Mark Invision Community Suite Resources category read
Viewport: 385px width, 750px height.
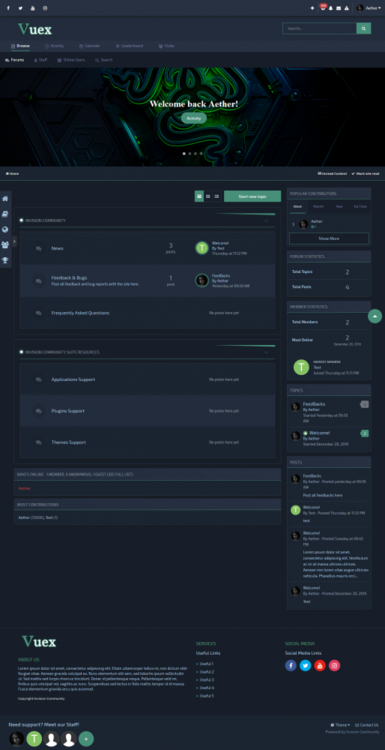pos(22,352)
